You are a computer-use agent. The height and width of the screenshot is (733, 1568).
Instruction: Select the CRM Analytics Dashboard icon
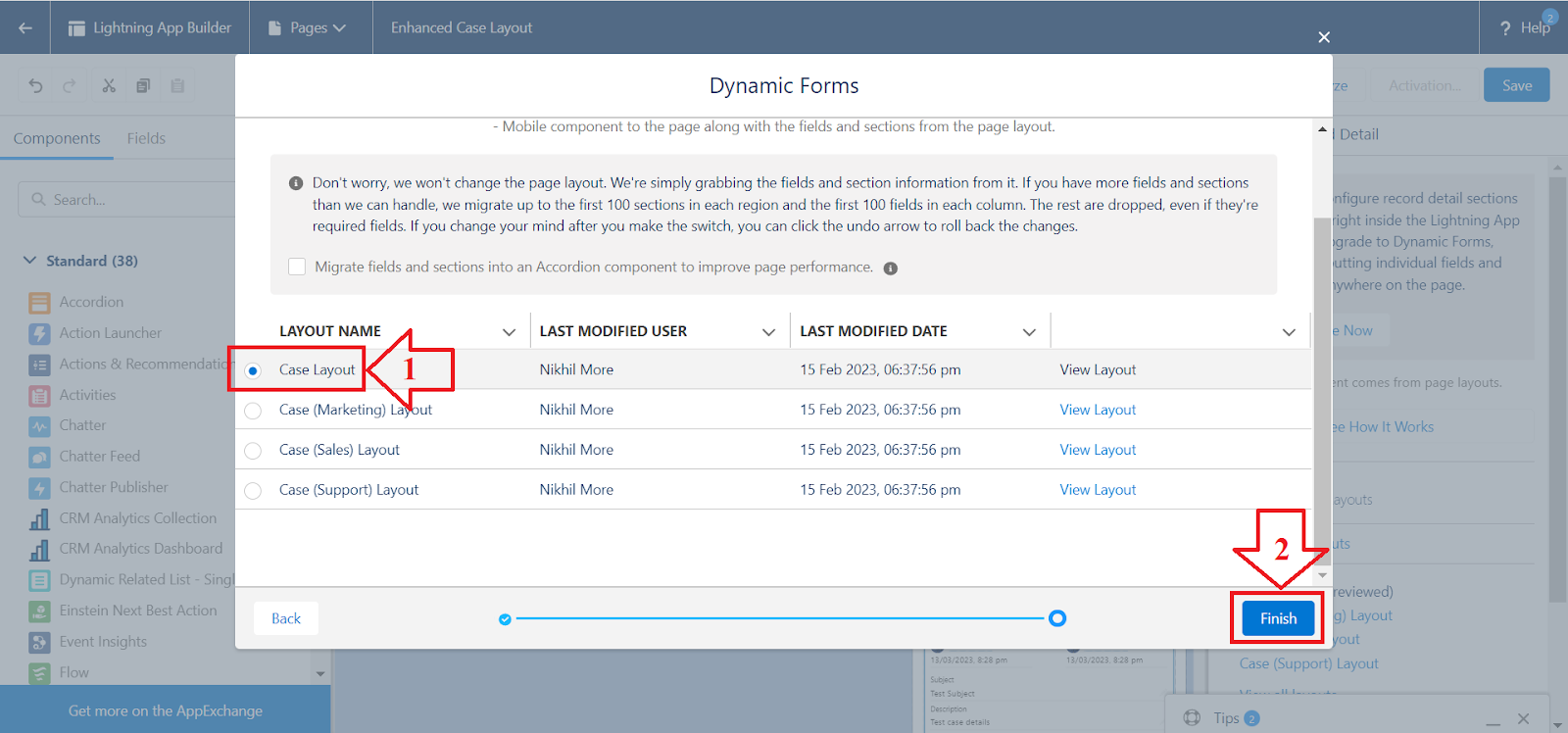click(x=39, y=550)
